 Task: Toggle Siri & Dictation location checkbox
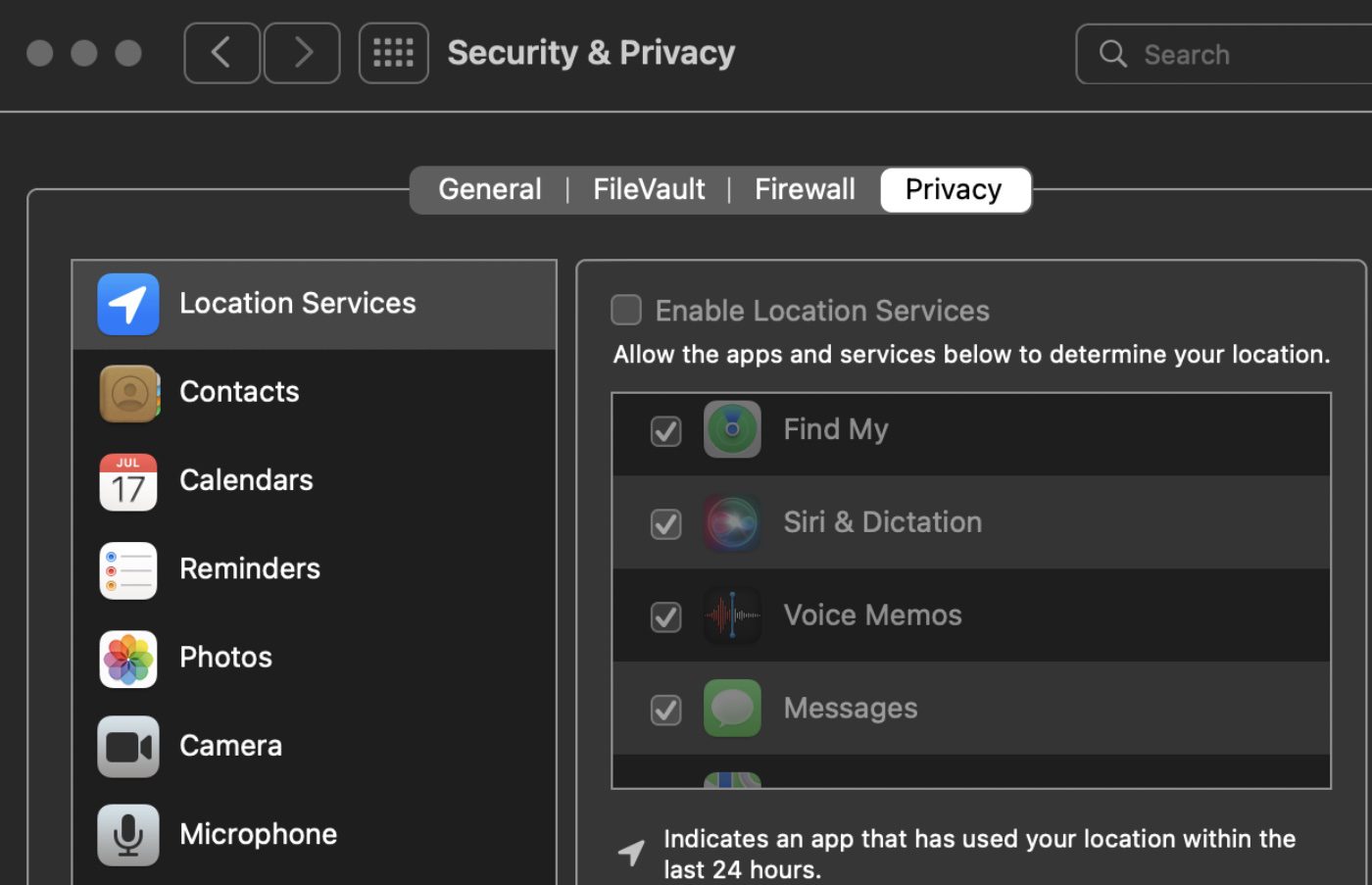[x=666, y=523]
